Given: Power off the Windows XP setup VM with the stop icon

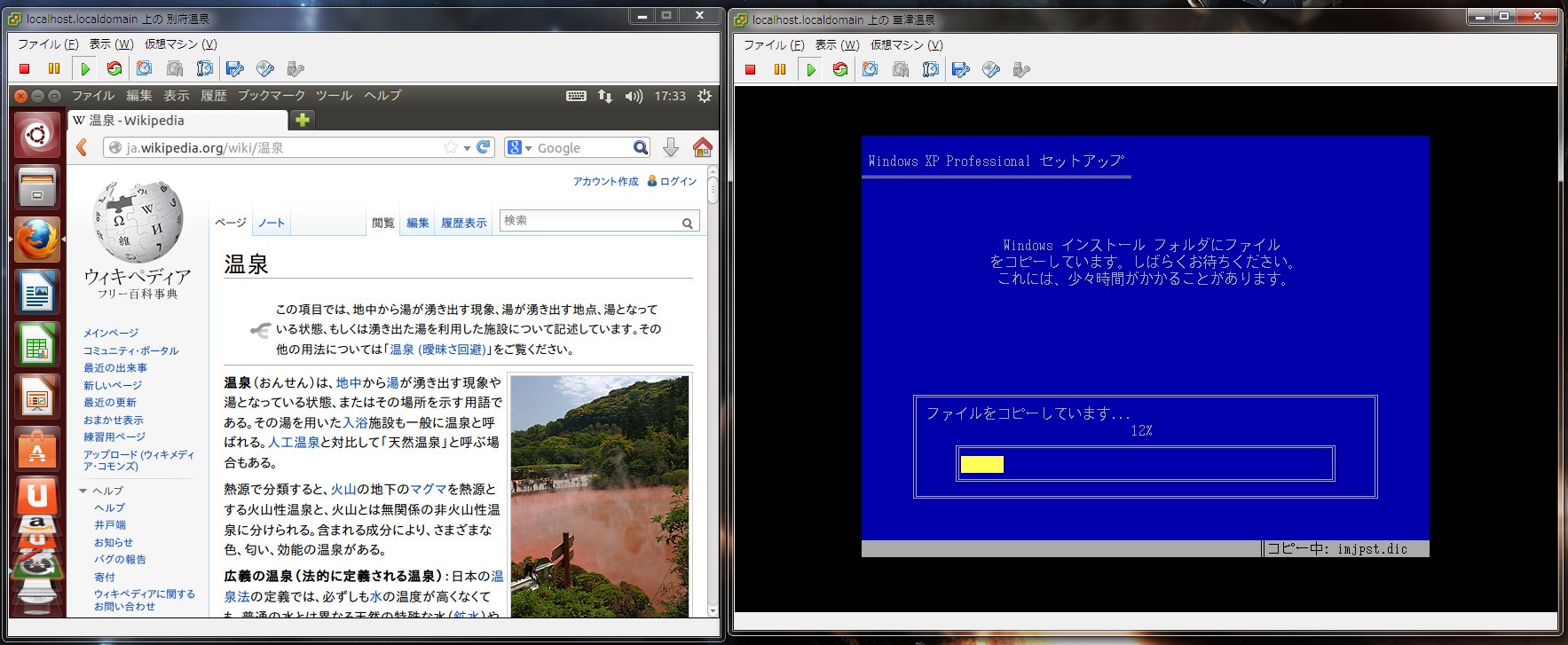Looking at the screenshot, I should click(x=751, y=69).
